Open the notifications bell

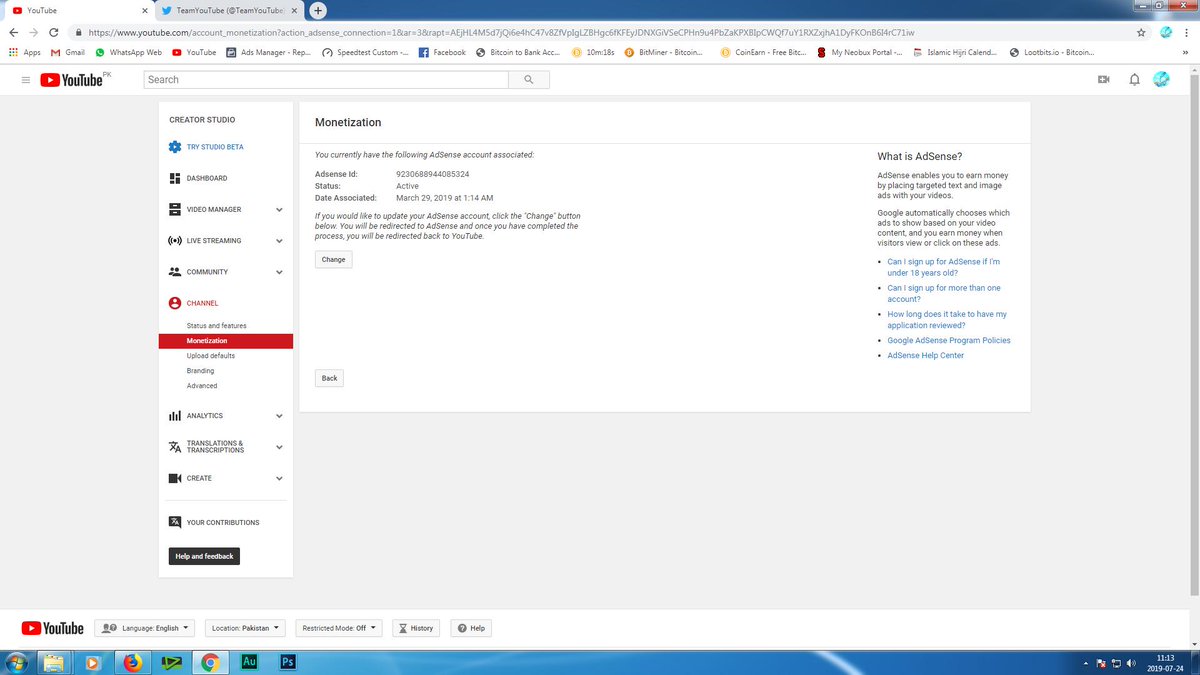[1134, 80]
